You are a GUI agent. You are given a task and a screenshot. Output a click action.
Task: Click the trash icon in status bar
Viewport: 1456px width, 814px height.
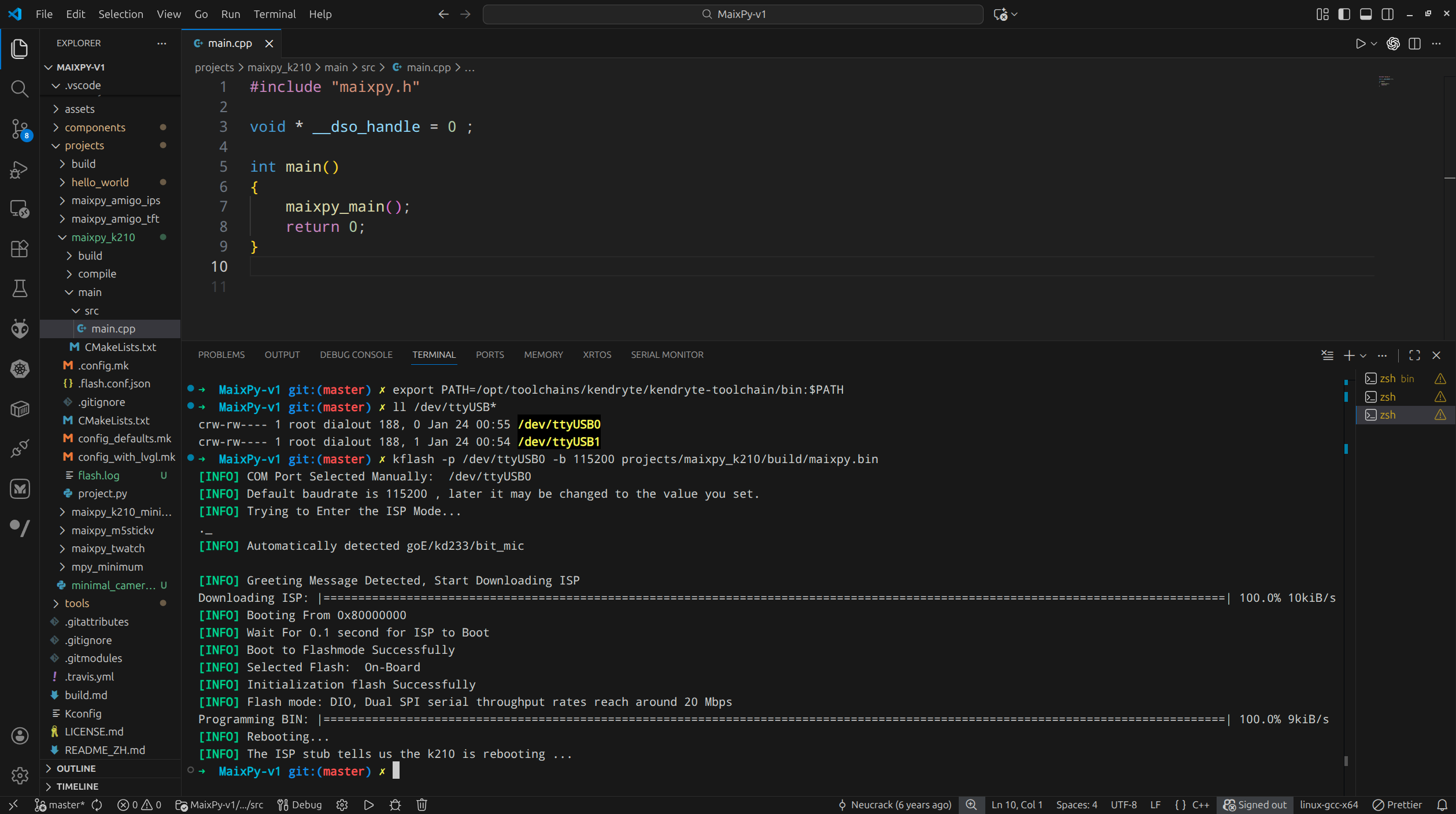click(422, 805)
